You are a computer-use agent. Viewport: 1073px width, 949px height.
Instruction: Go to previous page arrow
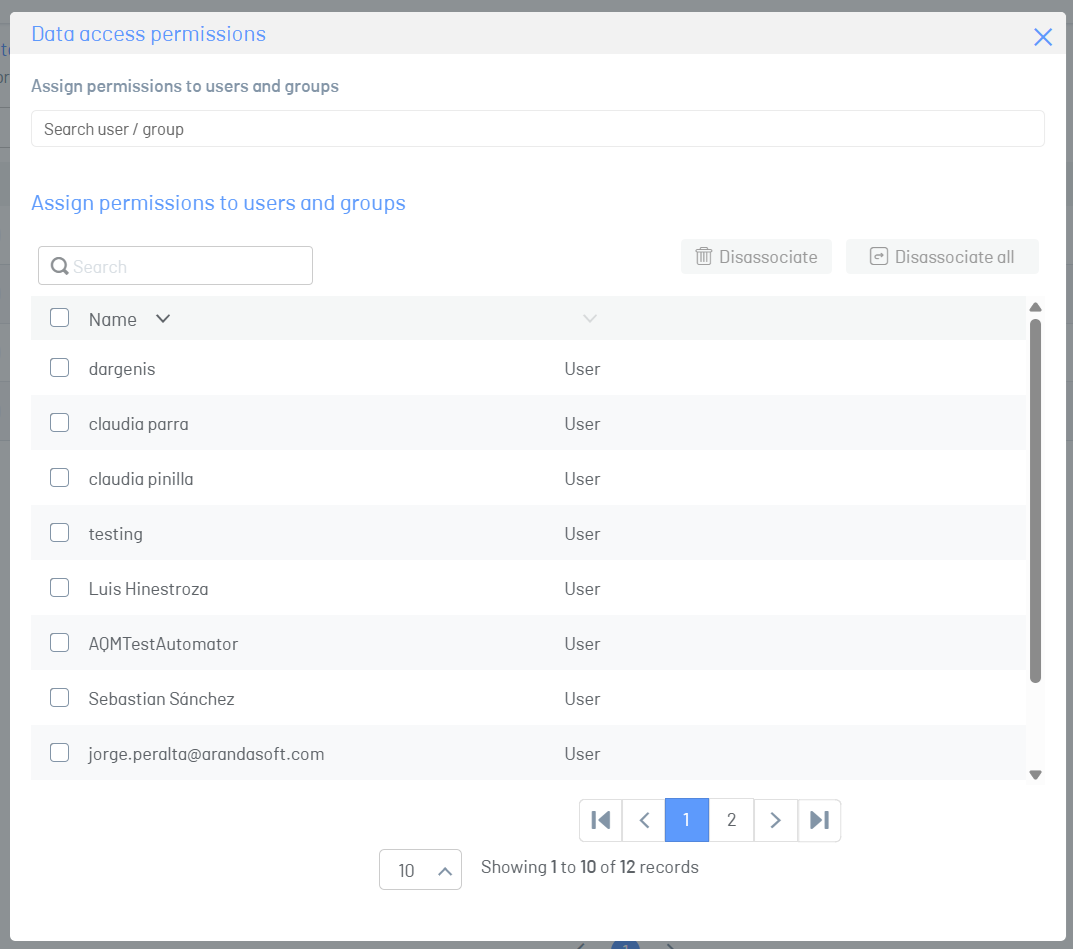pos(644,820)
